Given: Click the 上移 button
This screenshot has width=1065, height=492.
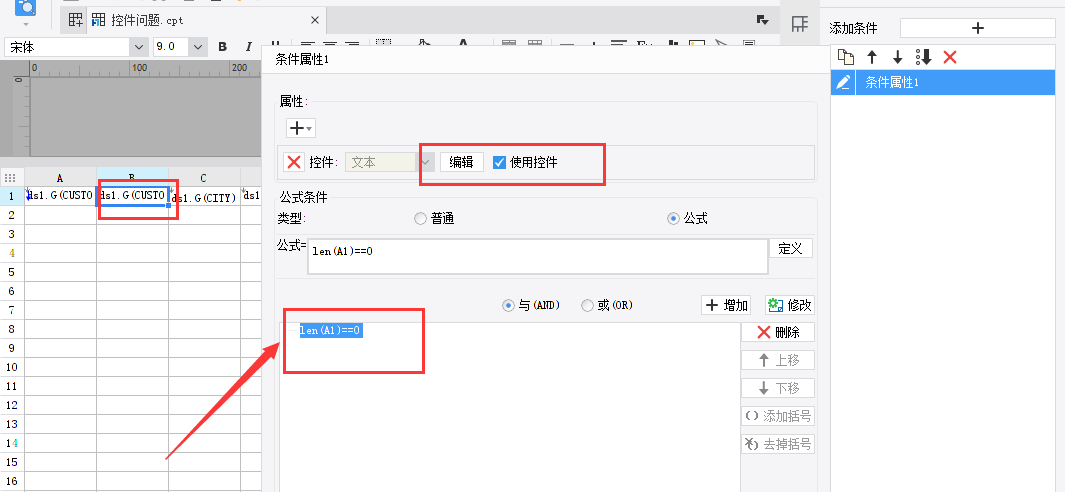Looking at the screenshot, I should [x=778, y=360].
